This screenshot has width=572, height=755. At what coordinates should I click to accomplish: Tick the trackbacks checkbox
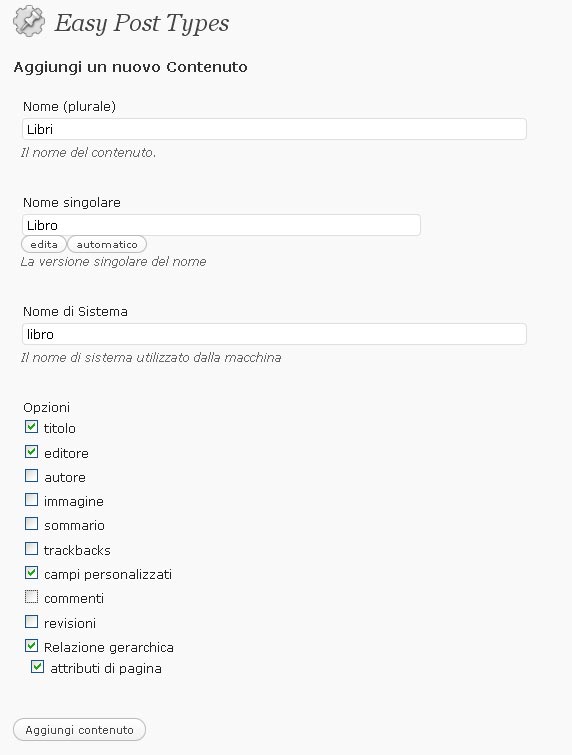pyautogui.click(x=31, y=549)
